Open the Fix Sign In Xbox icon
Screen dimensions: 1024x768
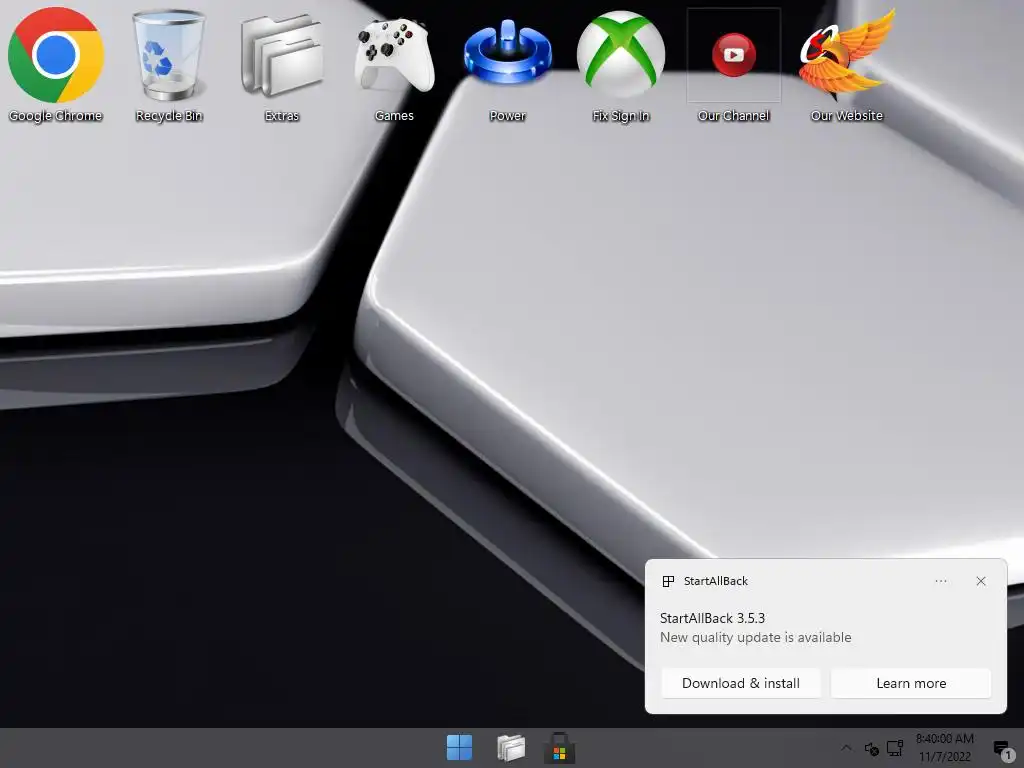620,64
